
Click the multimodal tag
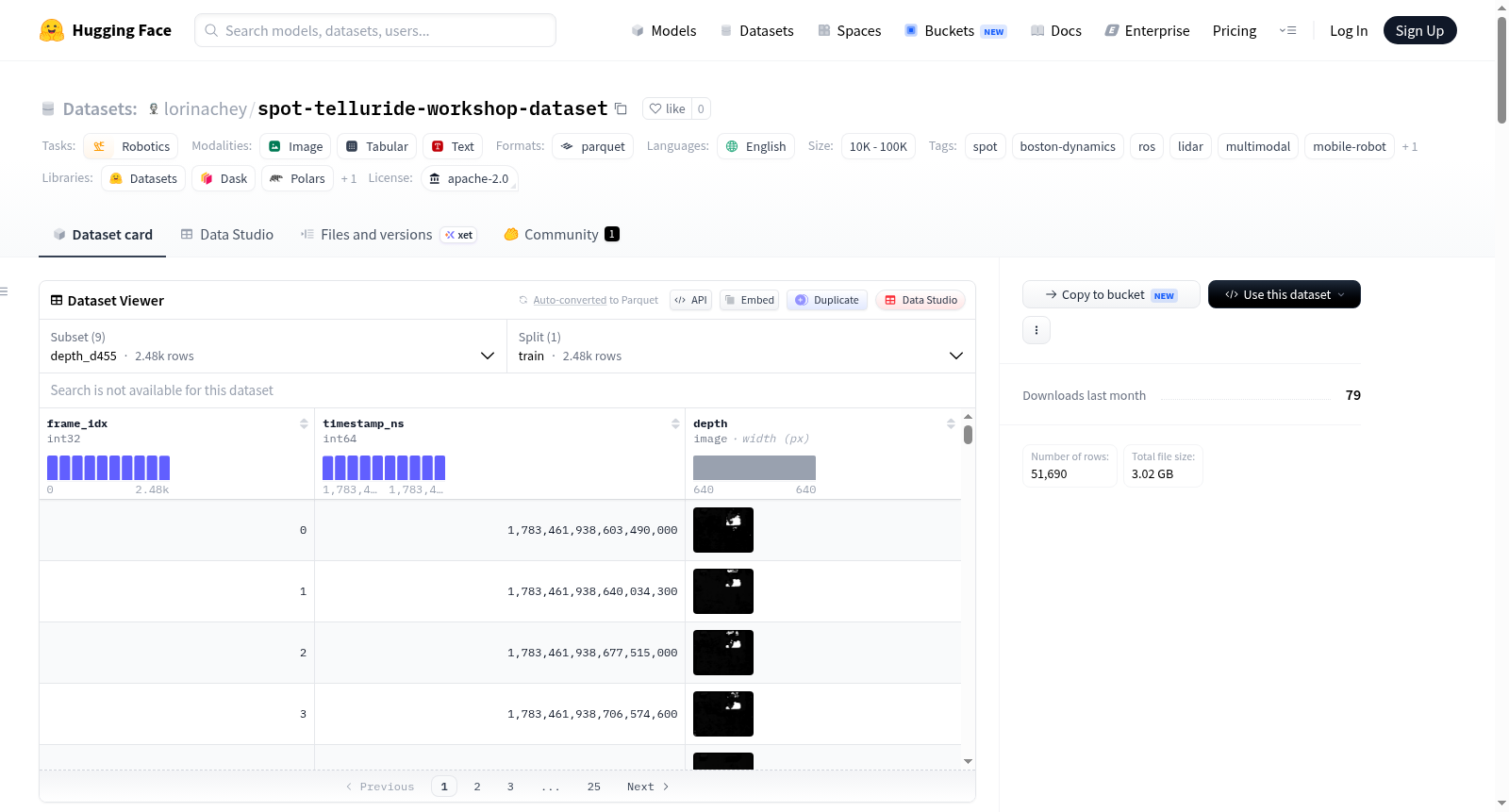coord(1257,146)
